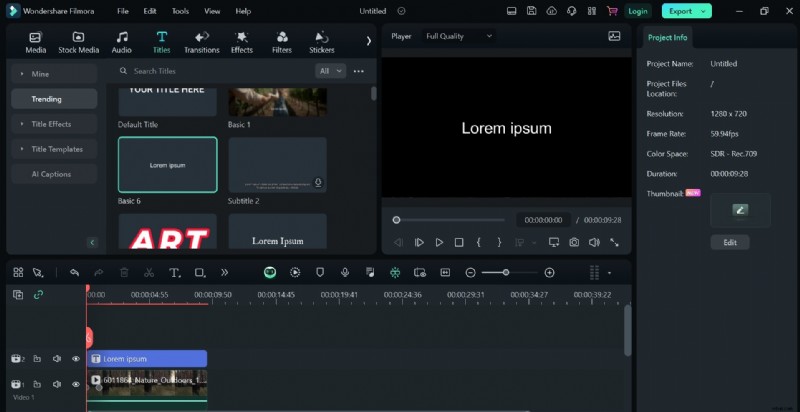Click the Stop button in player

459,243
